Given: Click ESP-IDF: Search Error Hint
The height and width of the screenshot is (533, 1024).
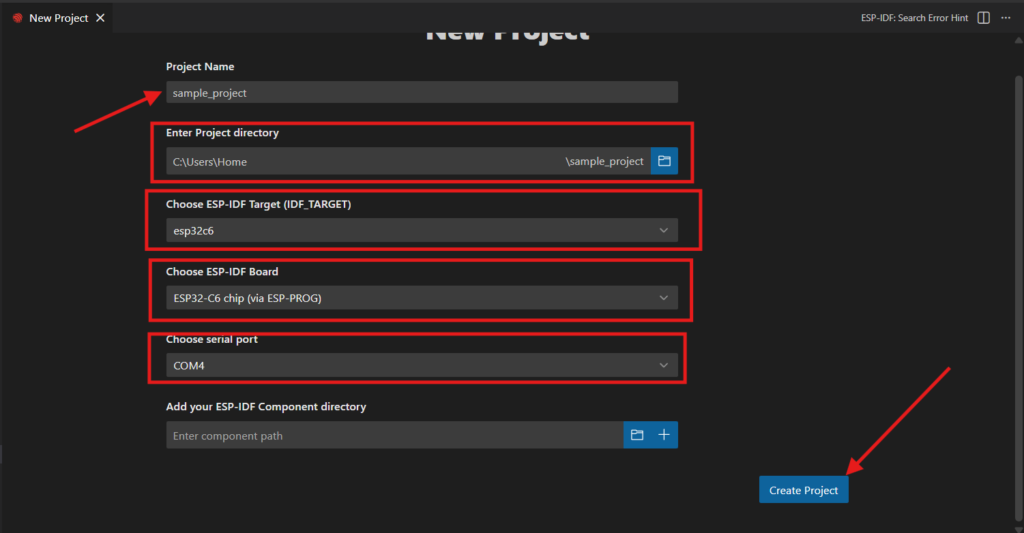Looking at the screenshot, I should pos(914,18).
